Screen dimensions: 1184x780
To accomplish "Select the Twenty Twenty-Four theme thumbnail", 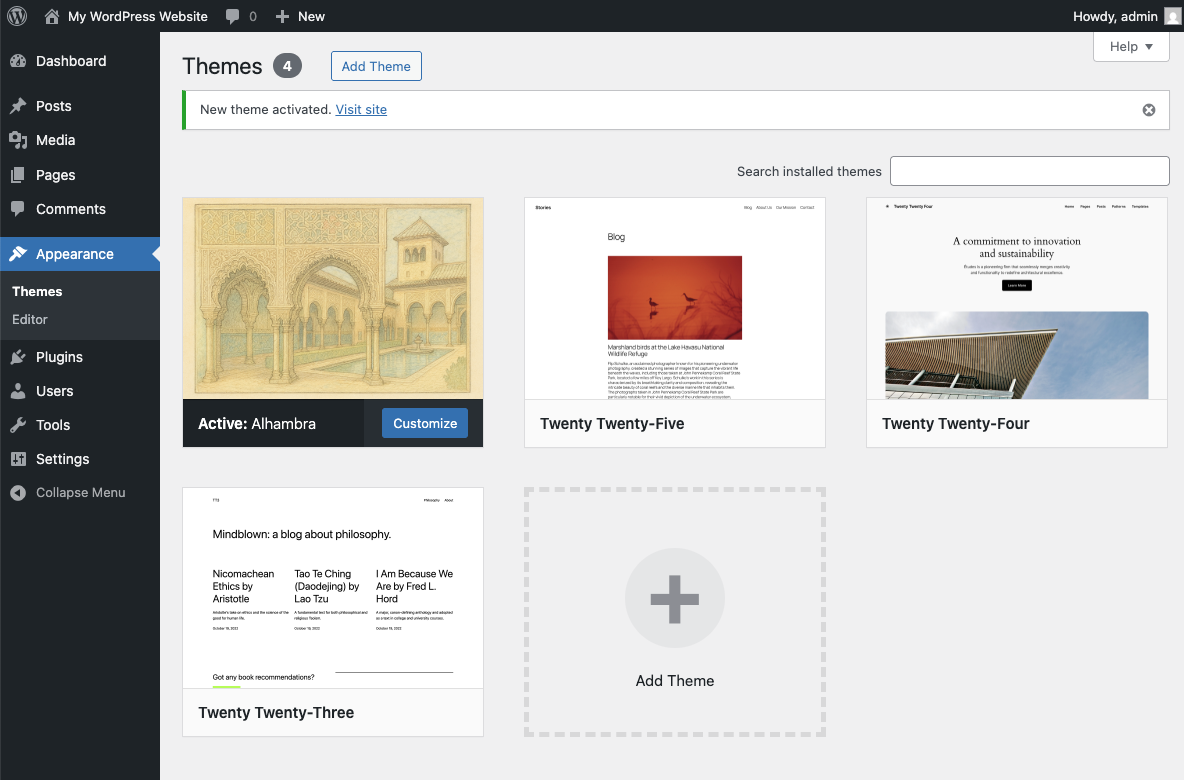I will (x=1016, y=299).
